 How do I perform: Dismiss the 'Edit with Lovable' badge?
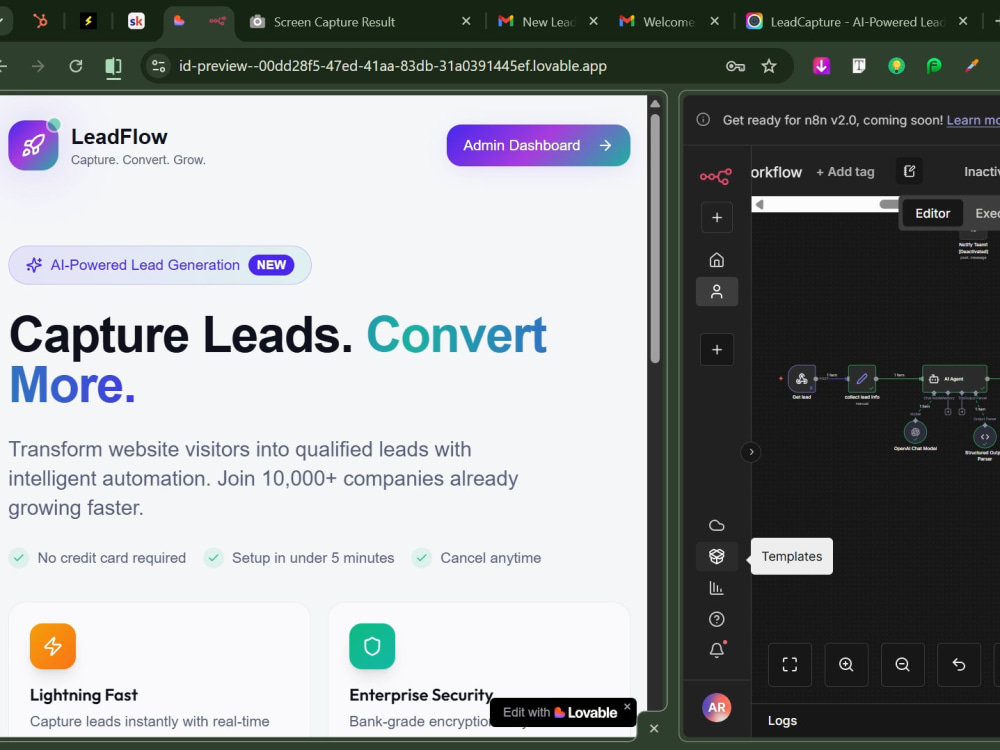click(627, 706)
